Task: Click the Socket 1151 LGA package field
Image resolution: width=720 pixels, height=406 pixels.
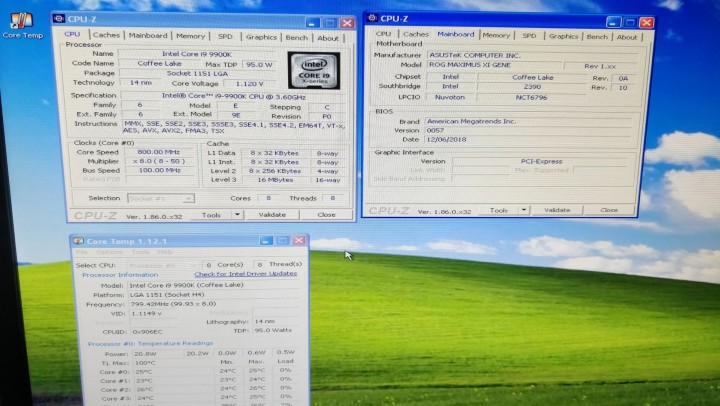Action: (197, 73)
